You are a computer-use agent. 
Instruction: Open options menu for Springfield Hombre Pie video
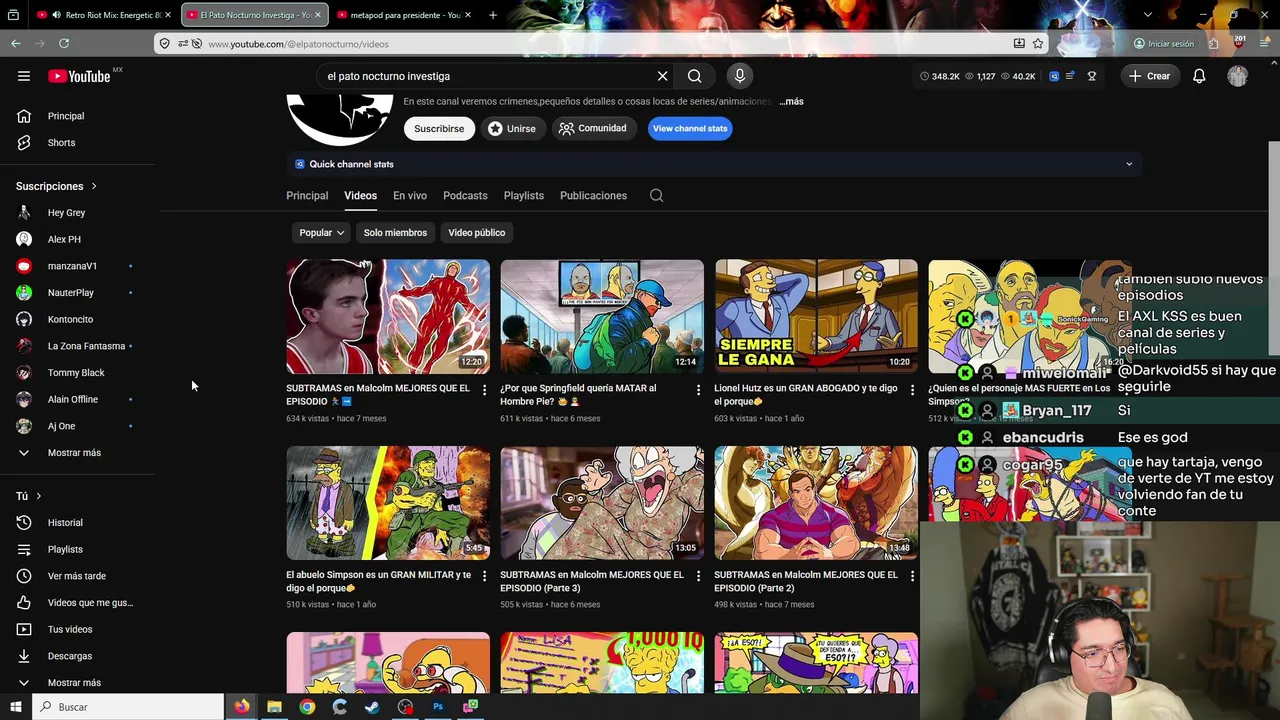pyautogui.click(x=698, y=389)
